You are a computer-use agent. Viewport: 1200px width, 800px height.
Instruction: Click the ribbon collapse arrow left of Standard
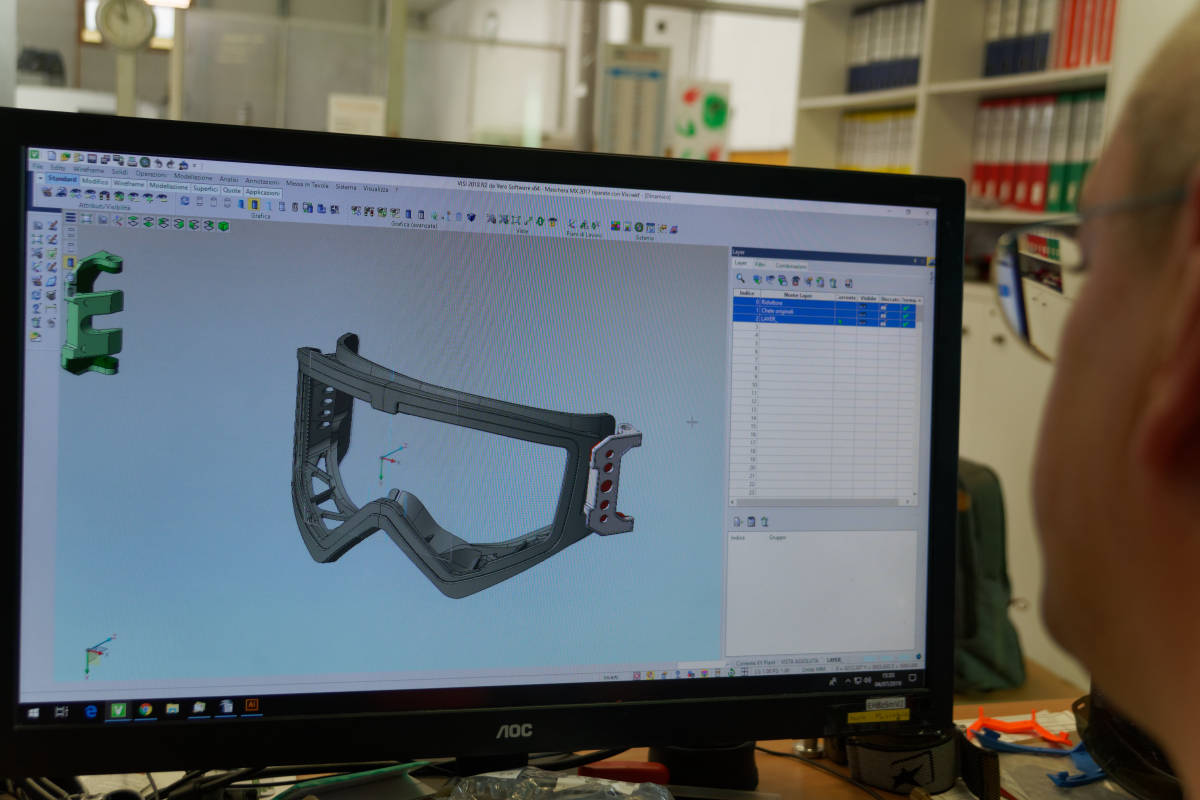(x=40, y=178)
